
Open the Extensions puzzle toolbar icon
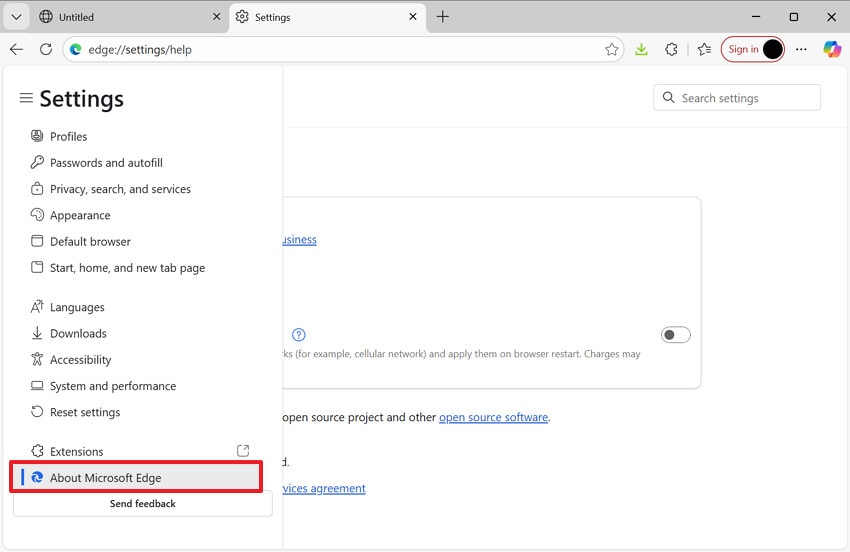671,49
